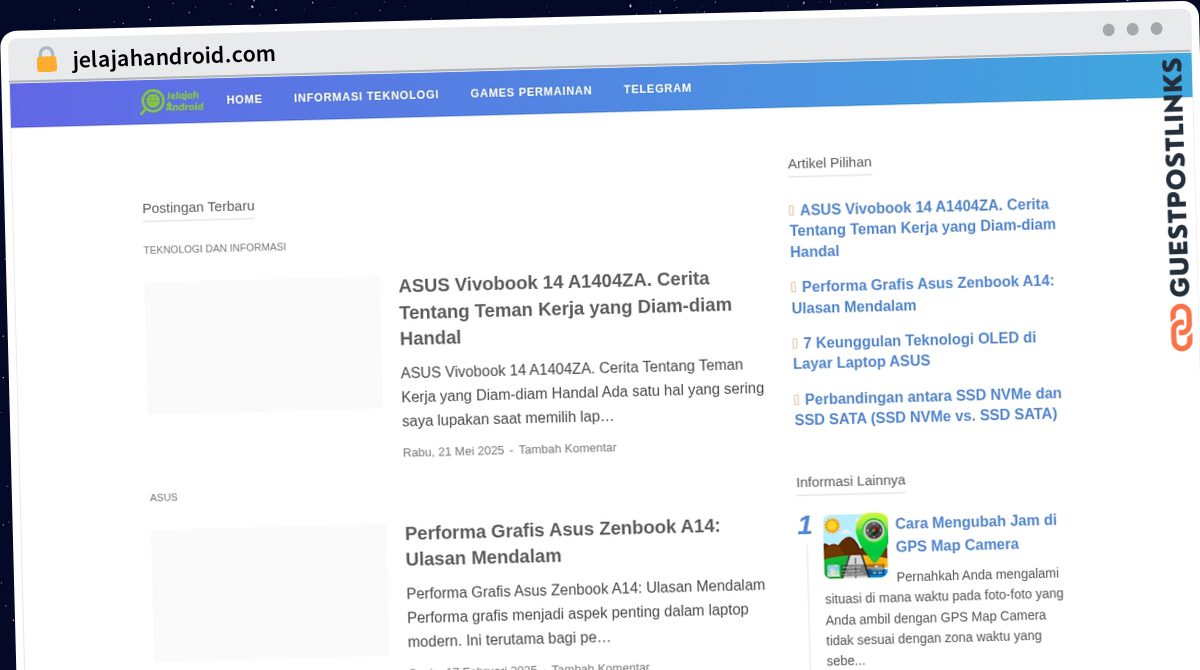Screen dimensions: 1200x670
Task: Click the Guestpostlinks chain link icon
Action: click(x=1181, y=327)
